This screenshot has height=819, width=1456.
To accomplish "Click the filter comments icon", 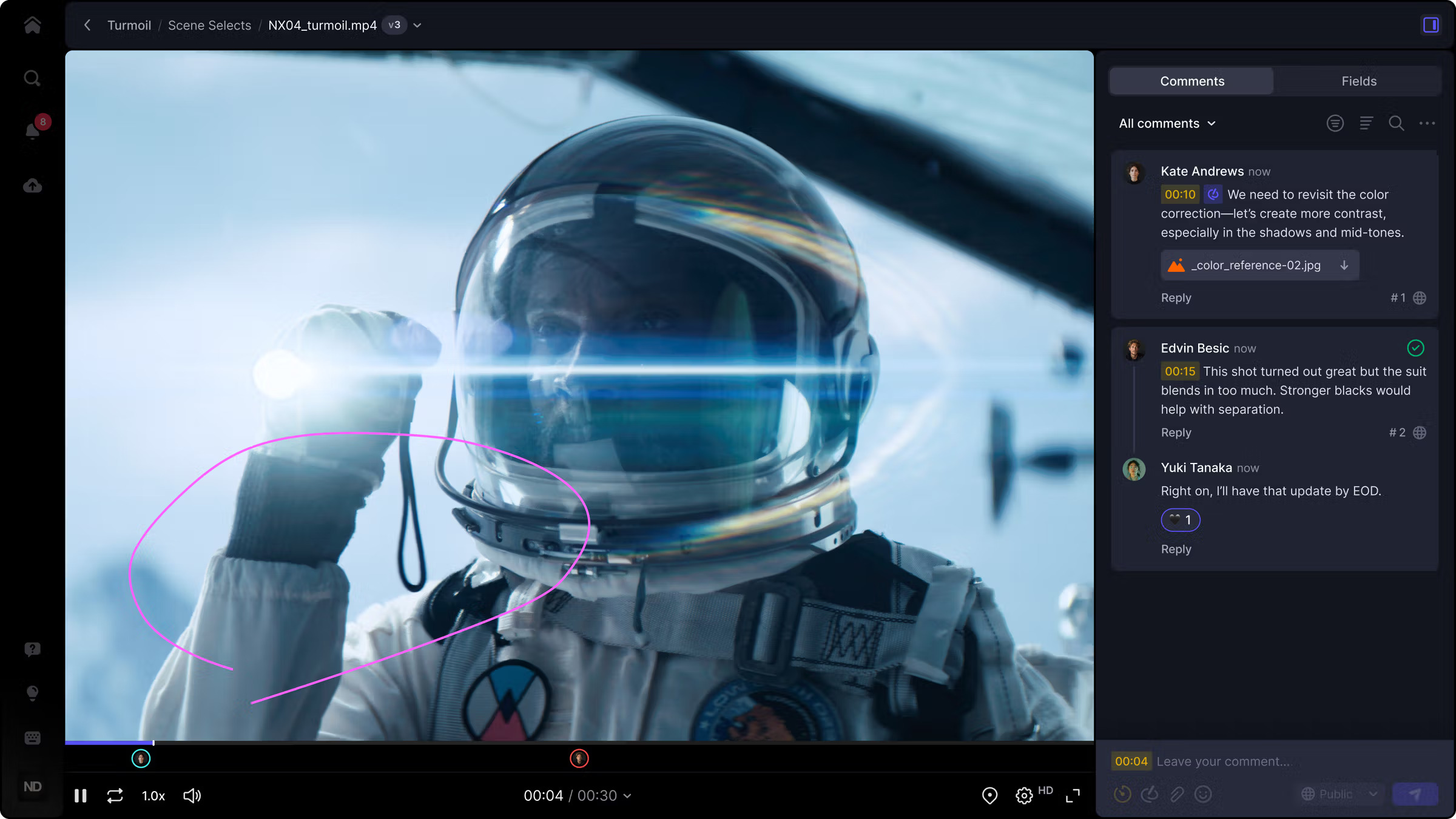I will [1335, 123].
